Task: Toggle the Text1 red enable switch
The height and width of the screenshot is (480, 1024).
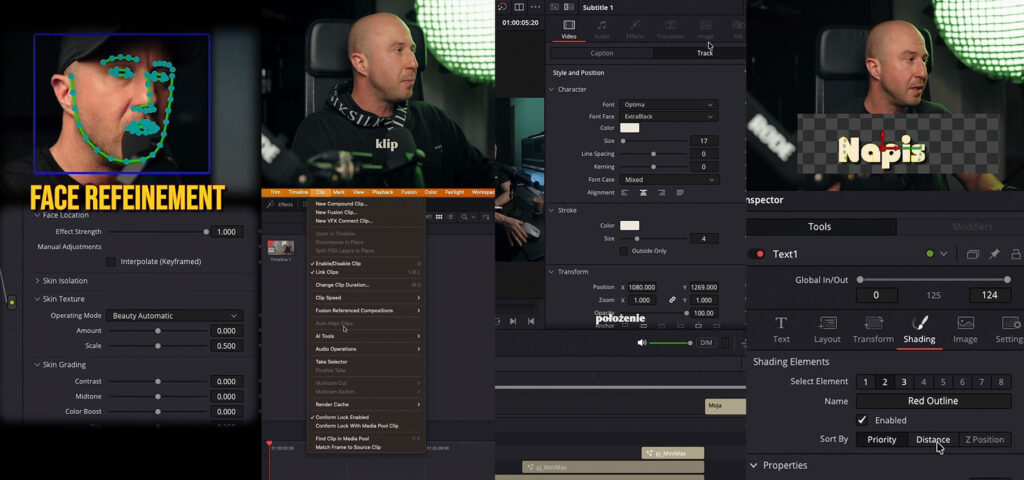Action: [756, 254]
